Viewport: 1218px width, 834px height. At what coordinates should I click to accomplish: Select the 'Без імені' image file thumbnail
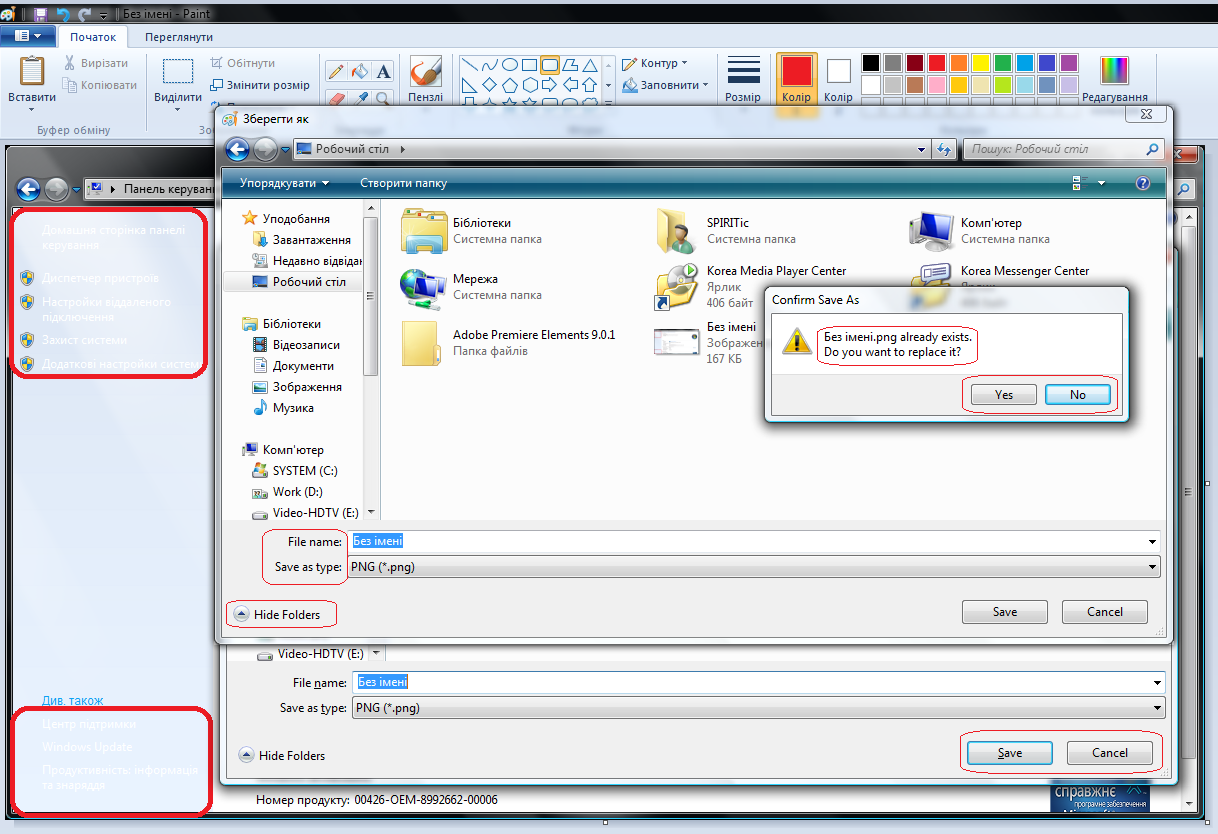coord(677,343)
